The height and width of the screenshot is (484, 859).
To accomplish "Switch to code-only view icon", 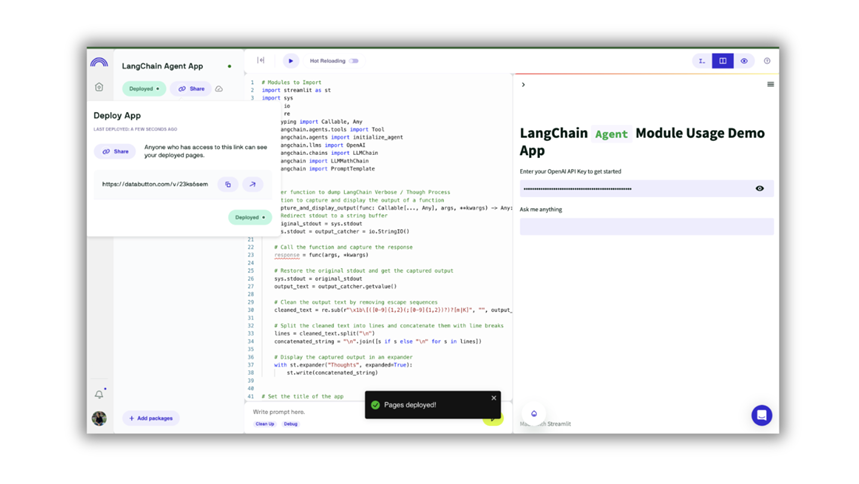I will (x=702, y=61).
